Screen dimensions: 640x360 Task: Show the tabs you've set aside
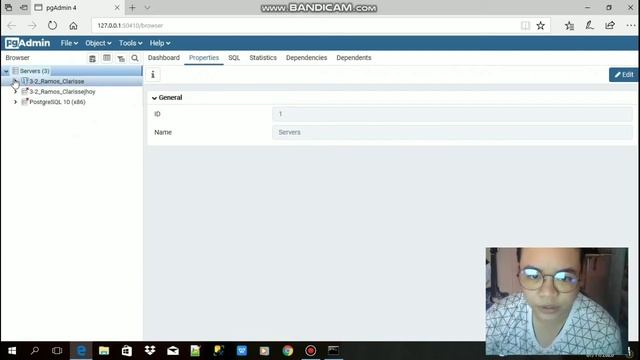(x=8, y=8)
